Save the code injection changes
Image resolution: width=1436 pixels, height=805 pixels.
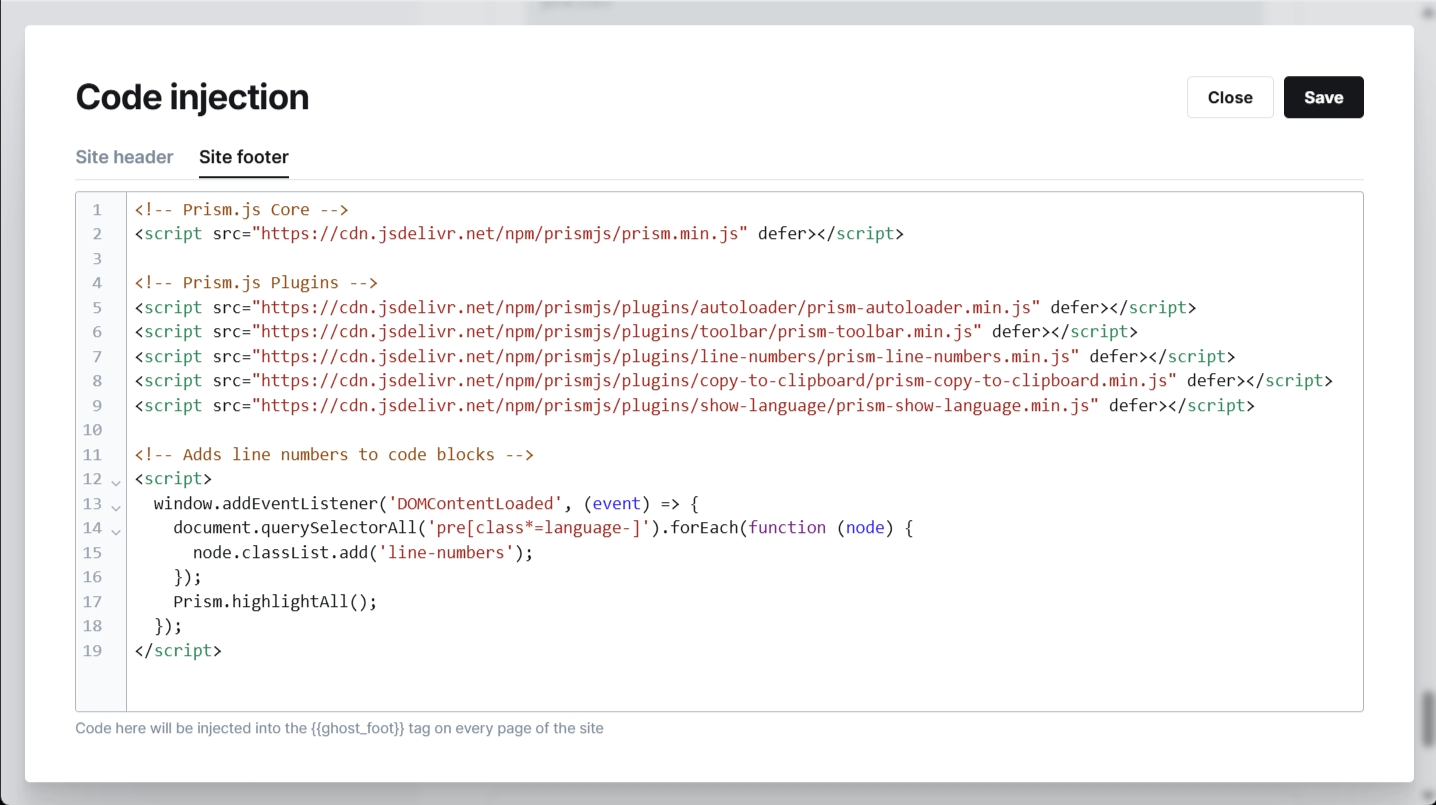1323,97
